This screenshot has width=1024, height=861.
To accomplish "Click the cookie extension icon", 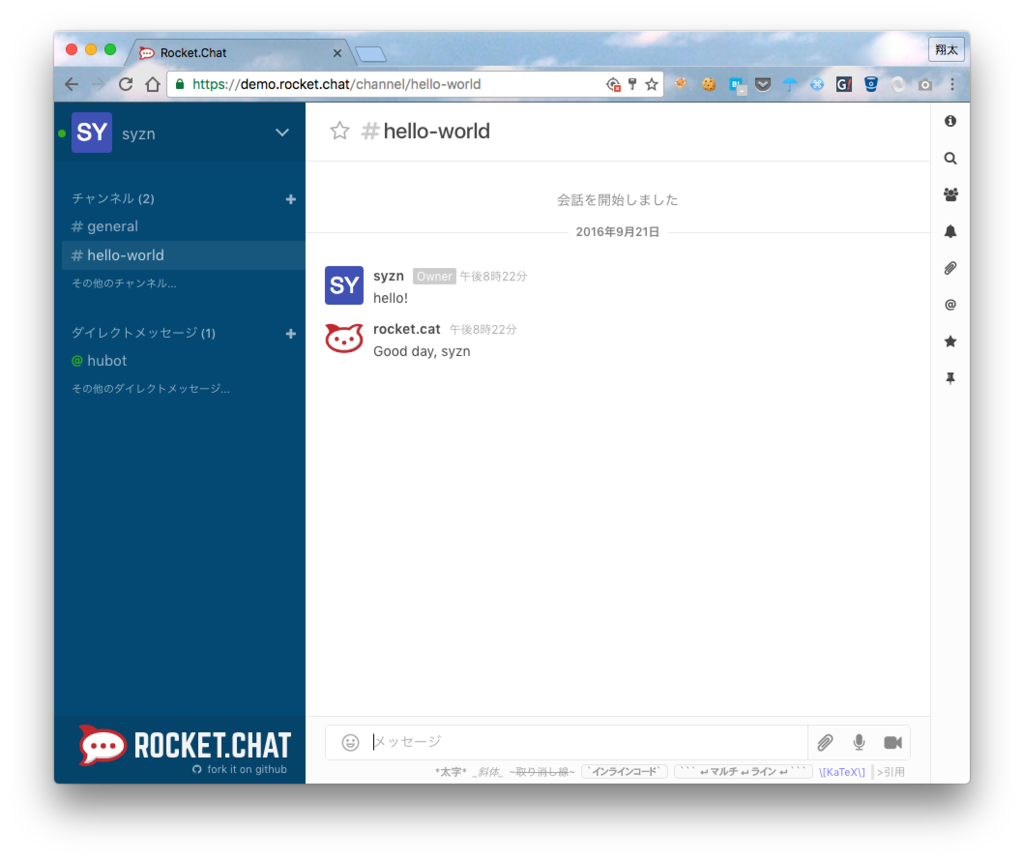I will tap(709, 84).
